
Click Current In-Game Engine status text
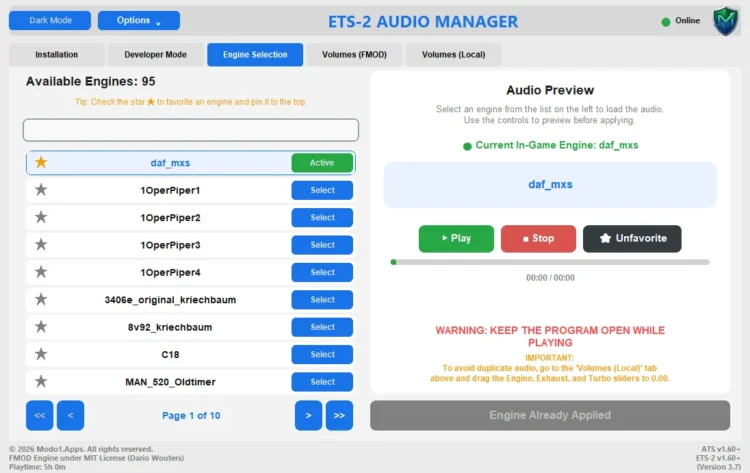[556, 145]
